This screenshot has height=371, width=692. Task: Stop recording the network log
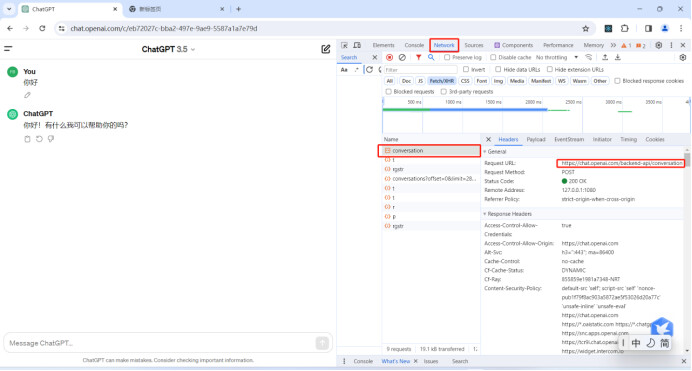tap(389, 57)
